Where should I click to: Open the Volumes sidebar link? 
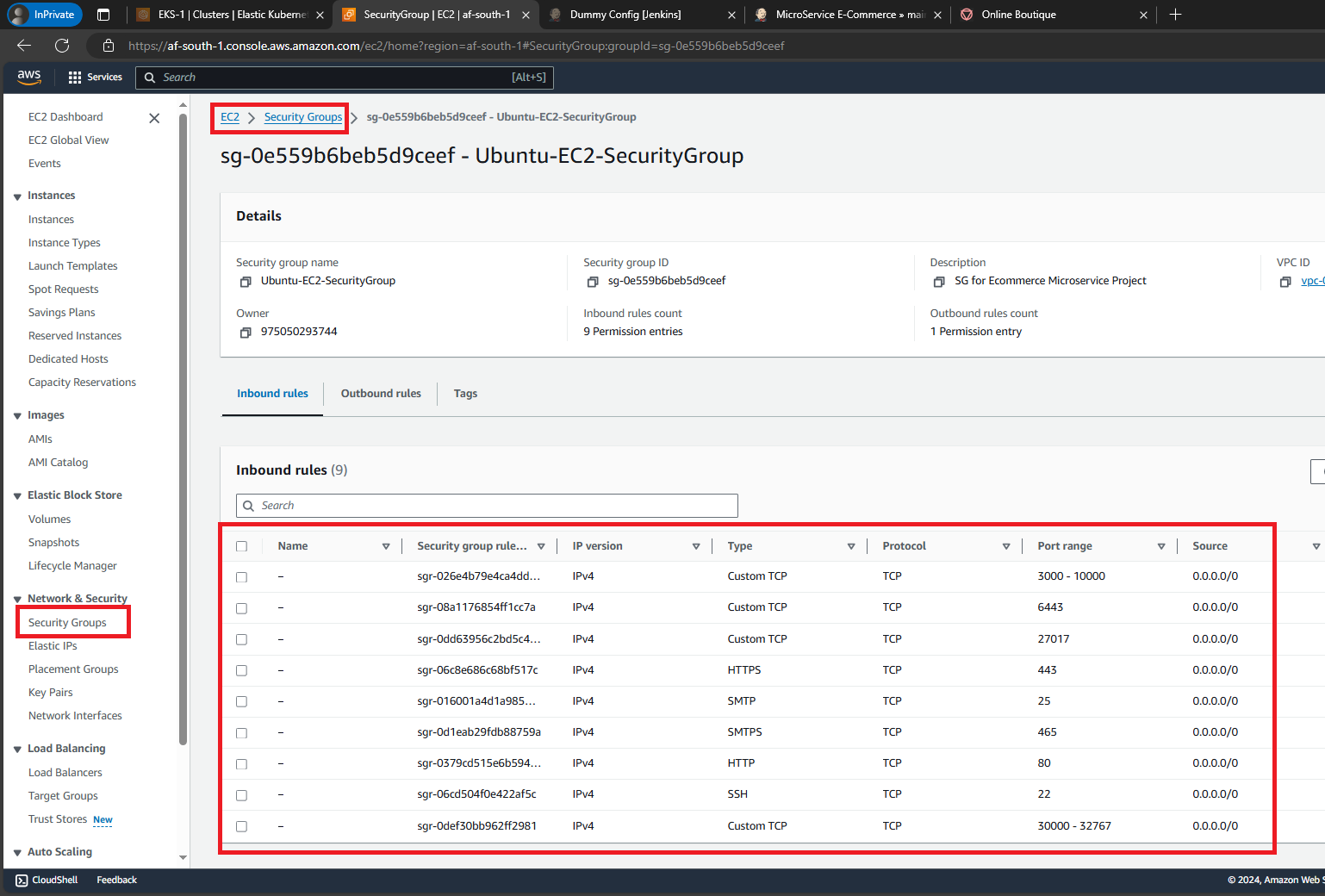click(50, 520)
